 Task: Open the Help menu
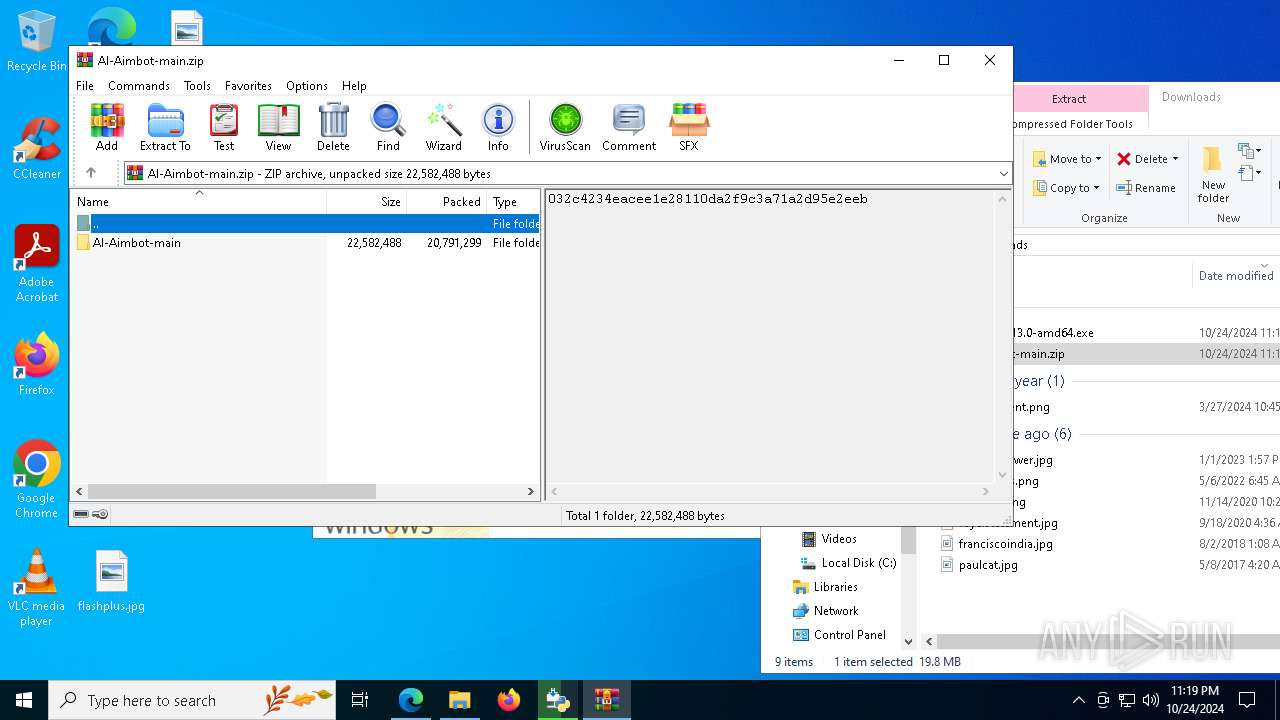click(x=354, y=86)
